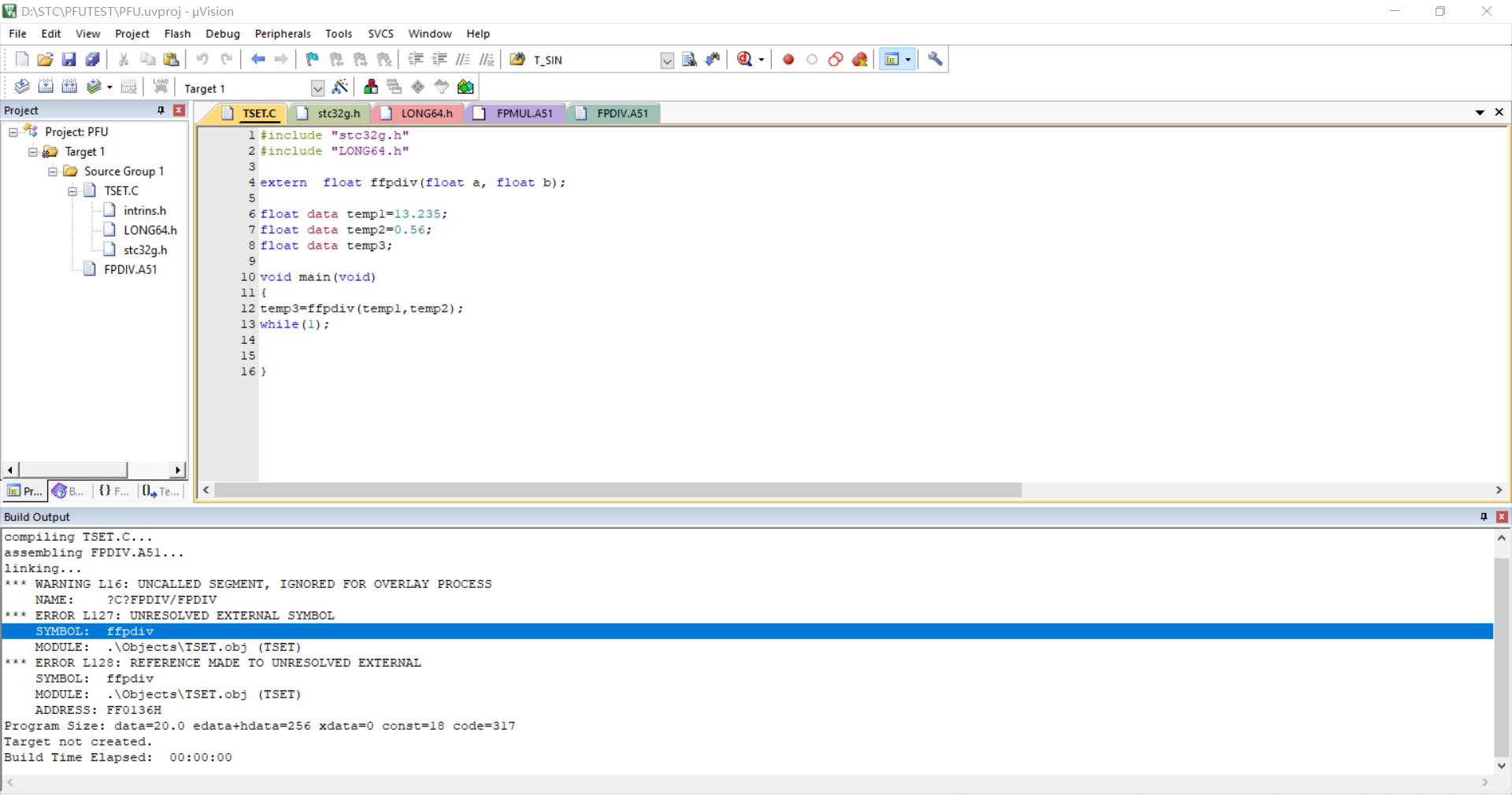Start the debug session with the magnifier-d icon

click(745, 59)
